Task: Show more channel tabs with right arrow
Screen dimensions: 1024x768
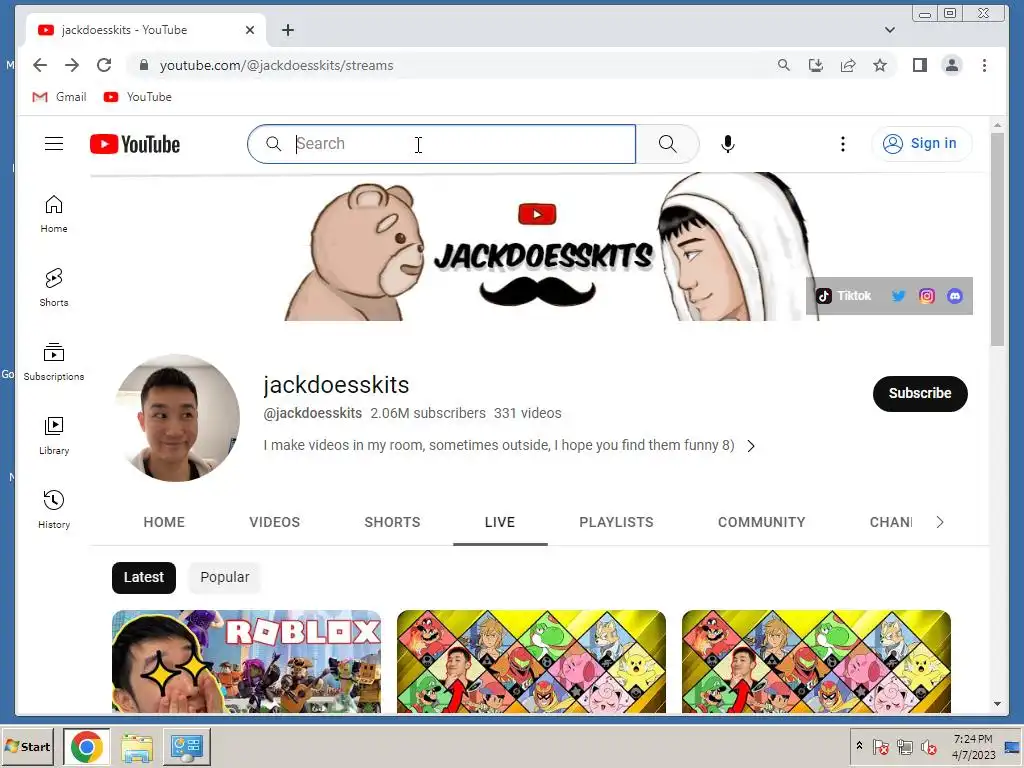Action: pos(940,522)
